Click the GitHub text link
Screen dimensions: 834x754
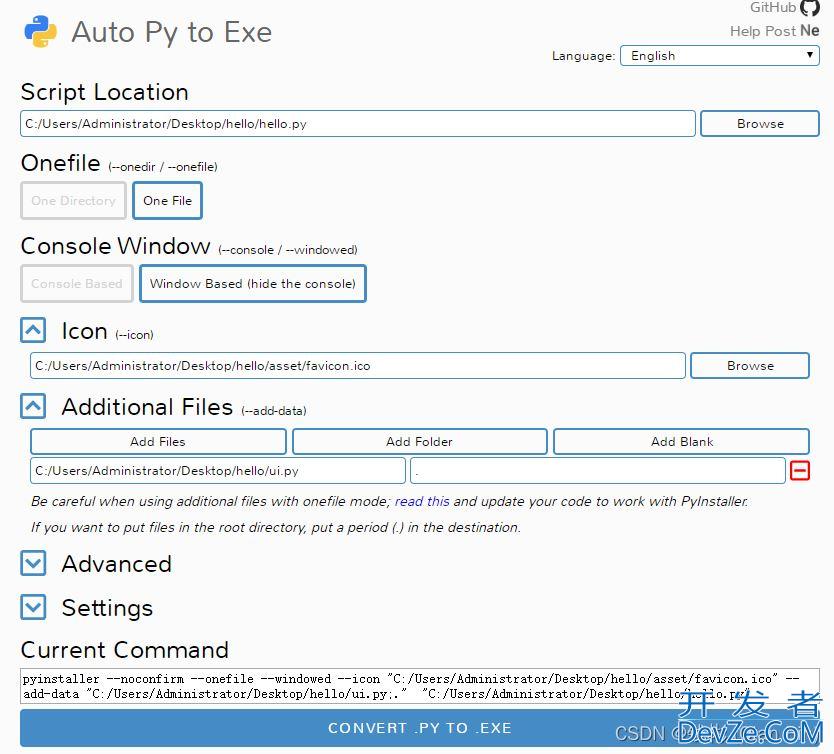(773, 7)
